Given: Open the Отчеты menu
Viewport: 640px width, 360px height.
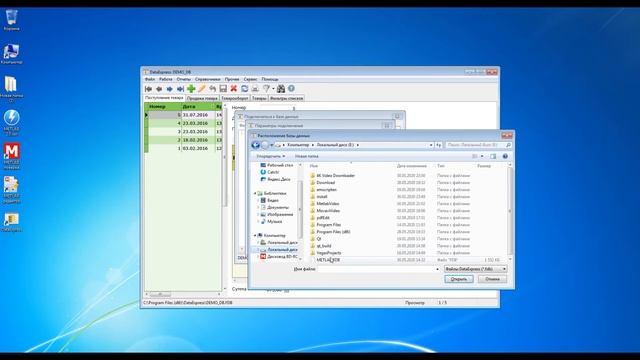Looking at the screenshot, I should pyautogui.click(x=184, y=79).
